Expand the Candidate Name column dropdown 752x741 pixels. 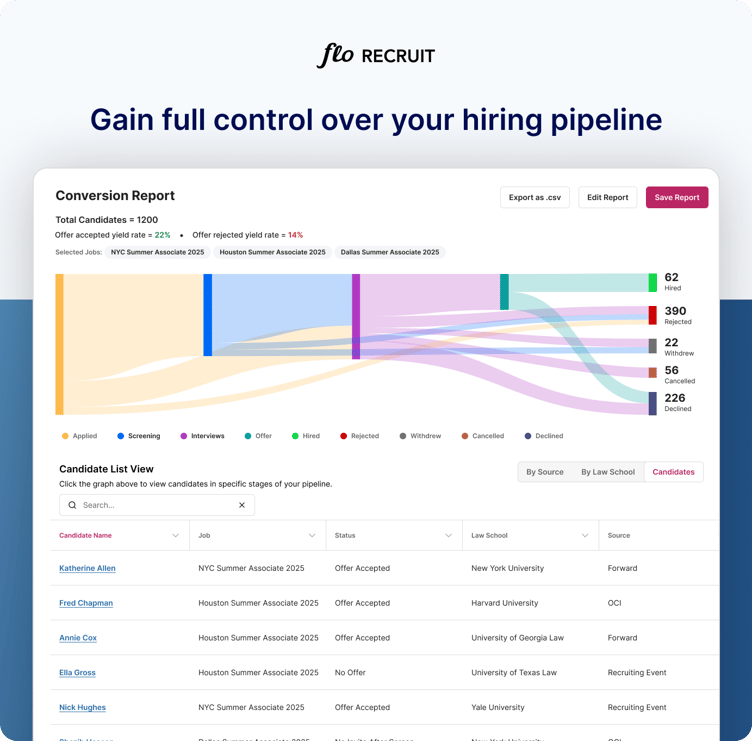[x=176, y=536]
